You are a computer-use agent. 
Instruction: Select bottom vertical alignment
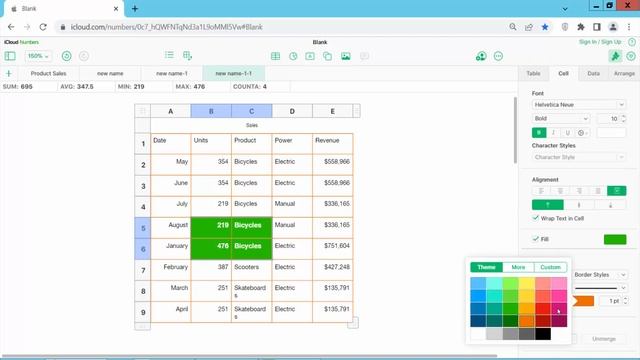(x=610, y=204)
